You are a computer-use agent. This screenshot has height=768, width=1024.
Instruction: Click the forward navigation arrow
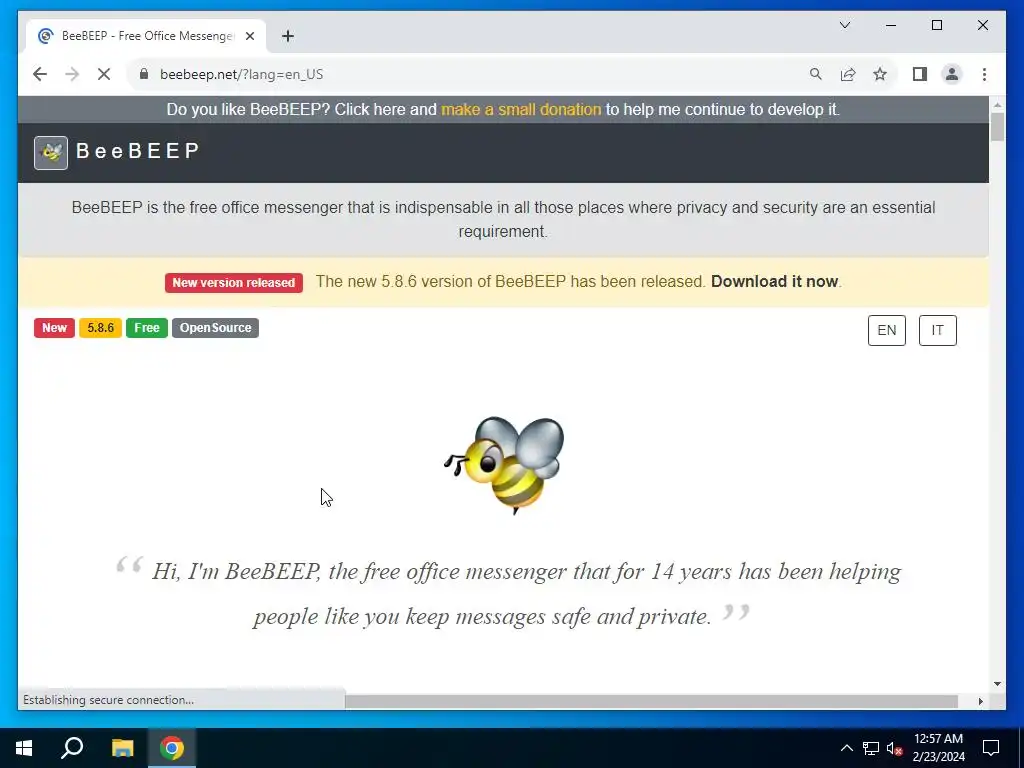pyautogui.click(x=72, y=74)
